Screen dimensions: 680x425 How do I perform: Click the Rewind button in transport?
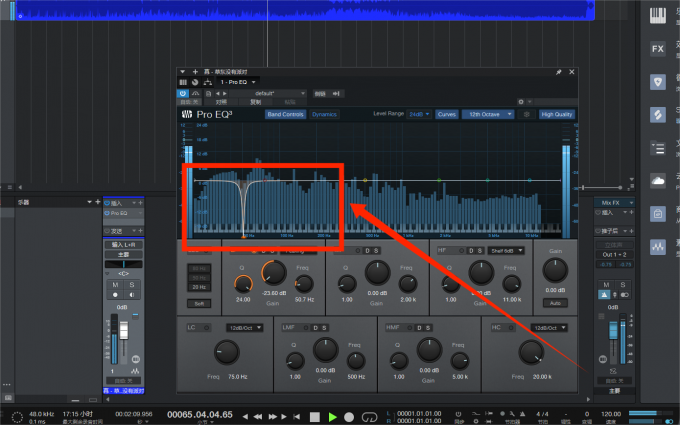coord(258,417)
